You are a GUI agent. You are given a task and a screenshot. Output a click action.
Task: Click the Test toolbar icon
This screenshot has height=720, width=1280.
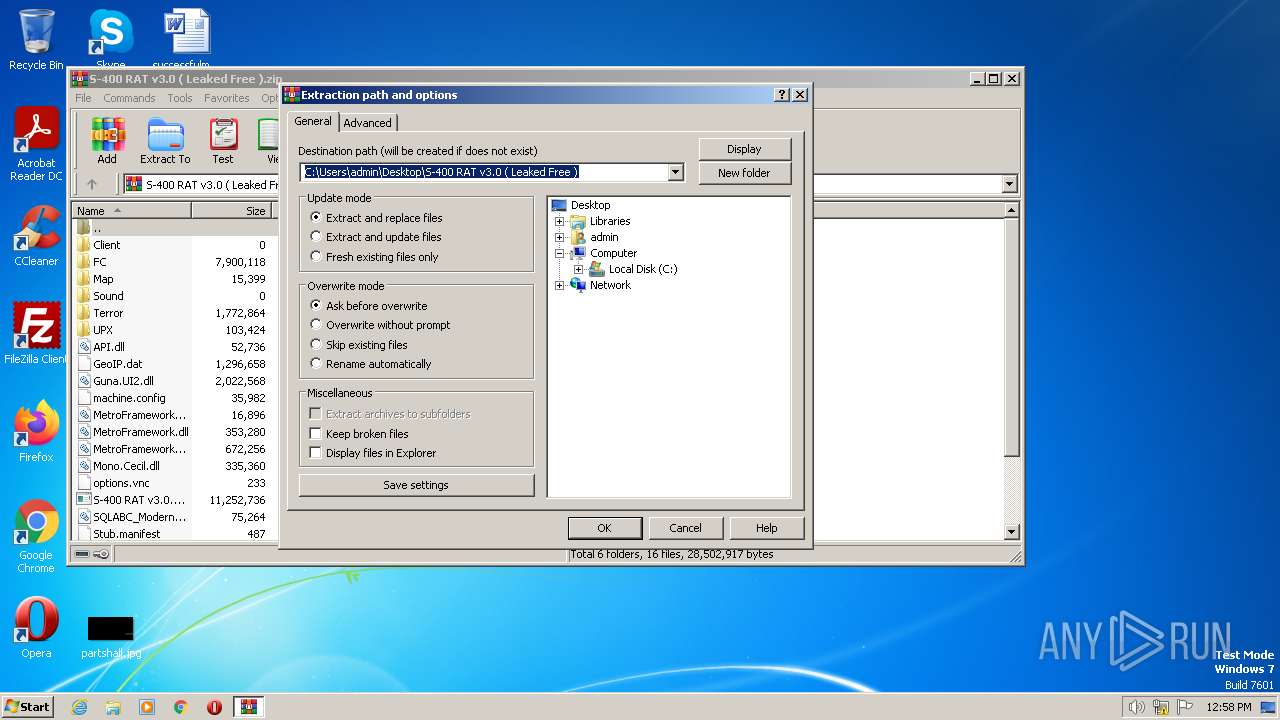click(223, 141)
